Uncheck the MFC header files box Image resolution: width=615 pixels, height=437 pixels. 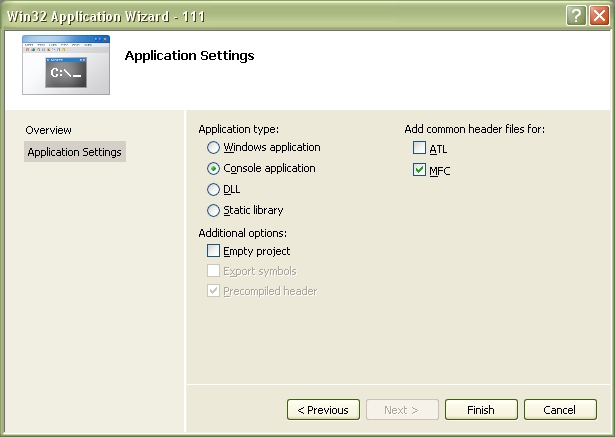click(x=419, y=170)
